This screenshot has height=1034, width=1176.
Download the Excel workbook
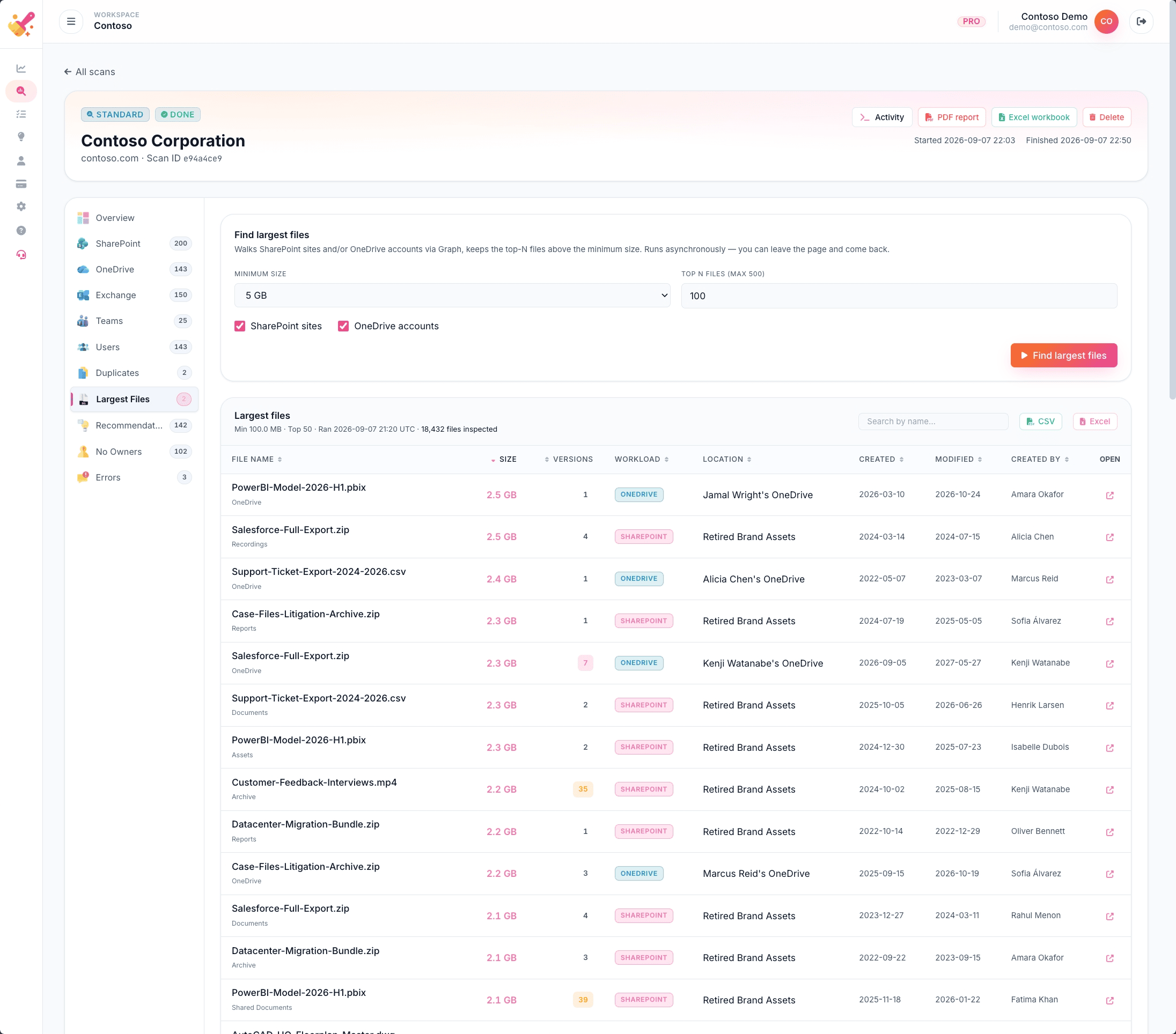[x=1033, y=117]
